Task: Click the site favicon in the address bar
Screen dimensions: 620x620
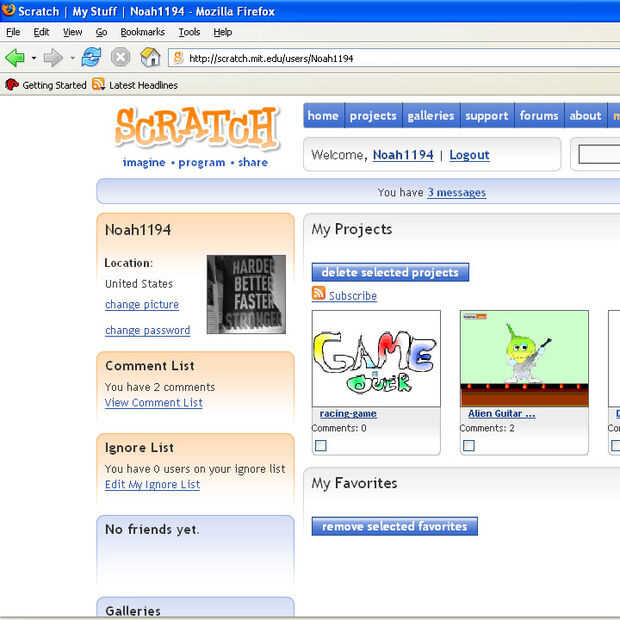Action: click(x=178, y=58)
